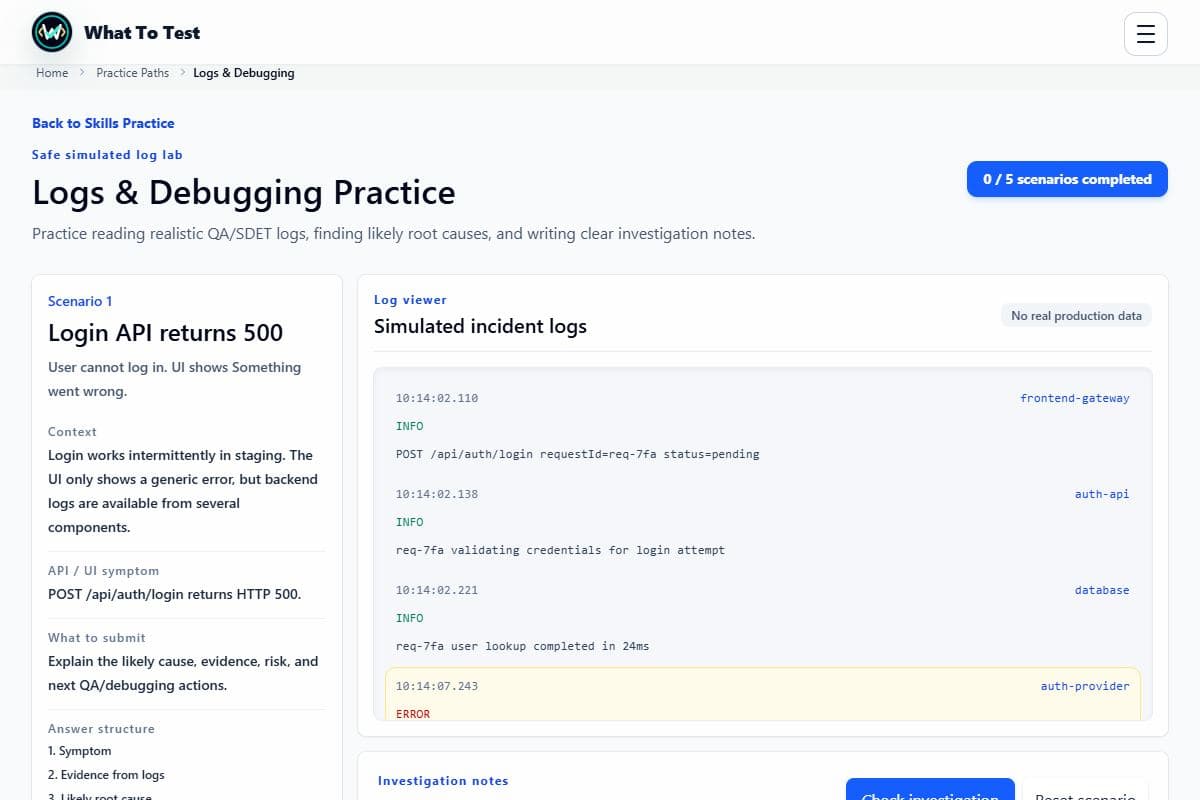1200x800 pixels.
Task: Click the validating credentials log message
Action: (560, 550)
